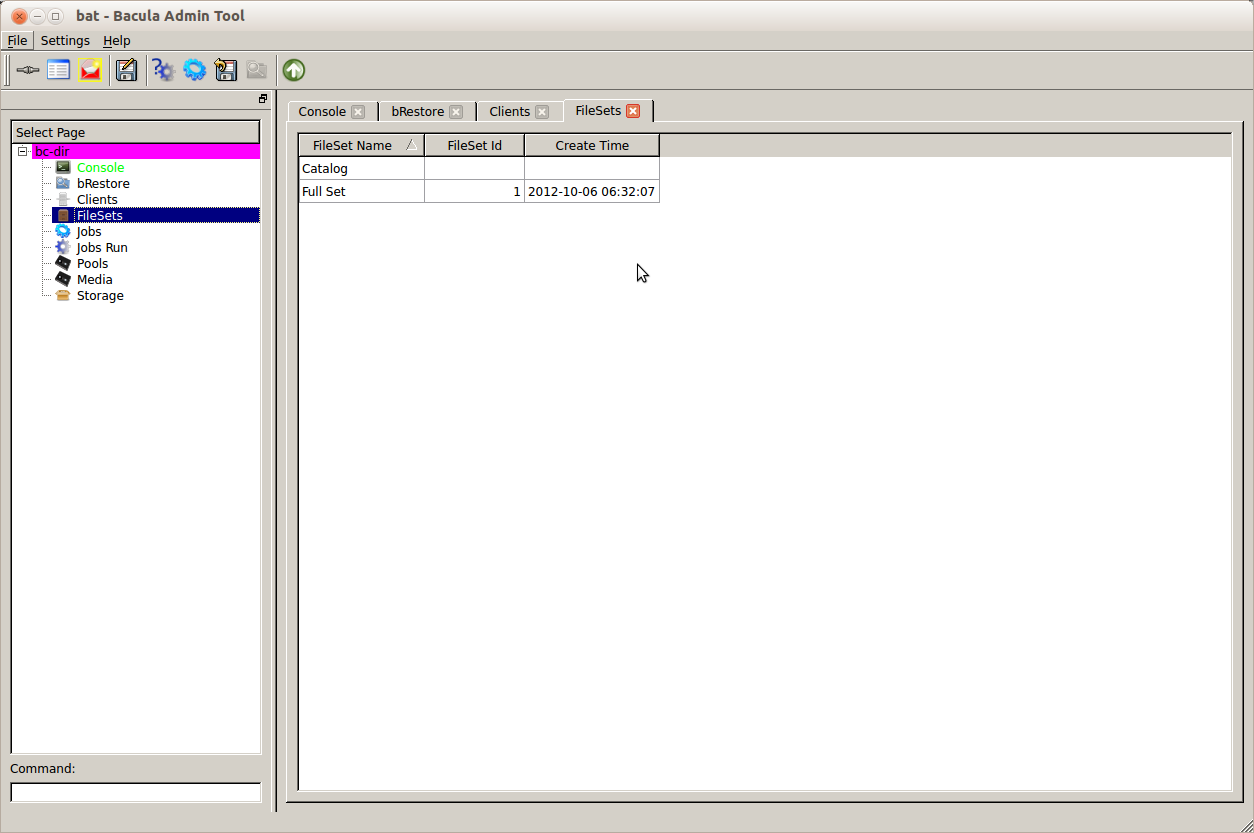Run a job using the blue gear icon
Image resolution: width=1254 pixels, height=833 pixels.
coord(194,70)
